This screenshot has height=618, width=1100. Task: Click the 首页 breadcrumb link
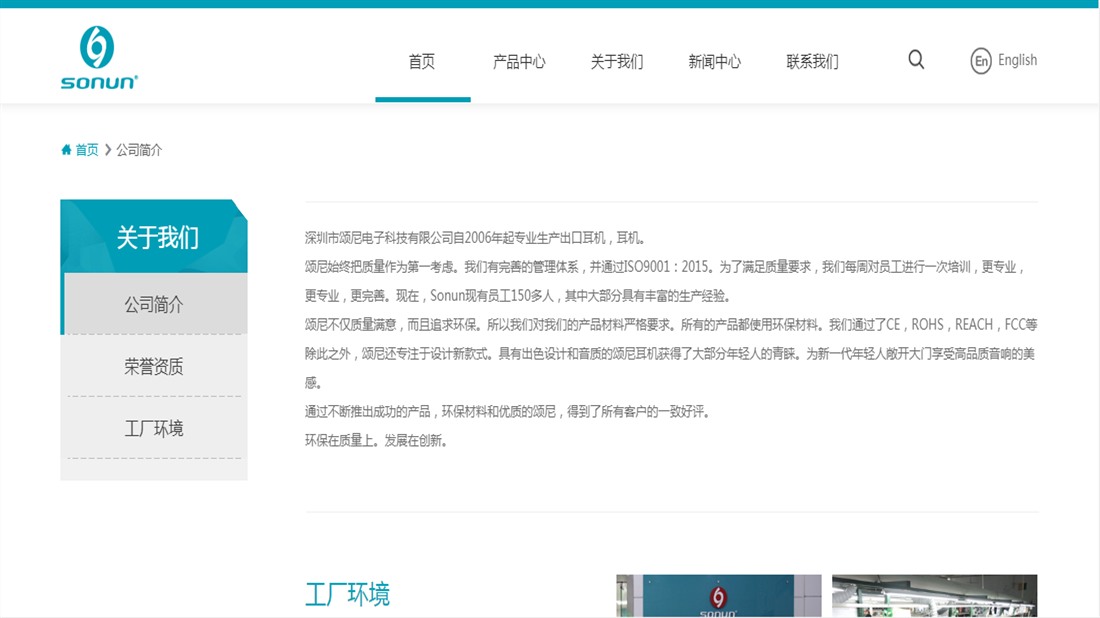point(85,149)
